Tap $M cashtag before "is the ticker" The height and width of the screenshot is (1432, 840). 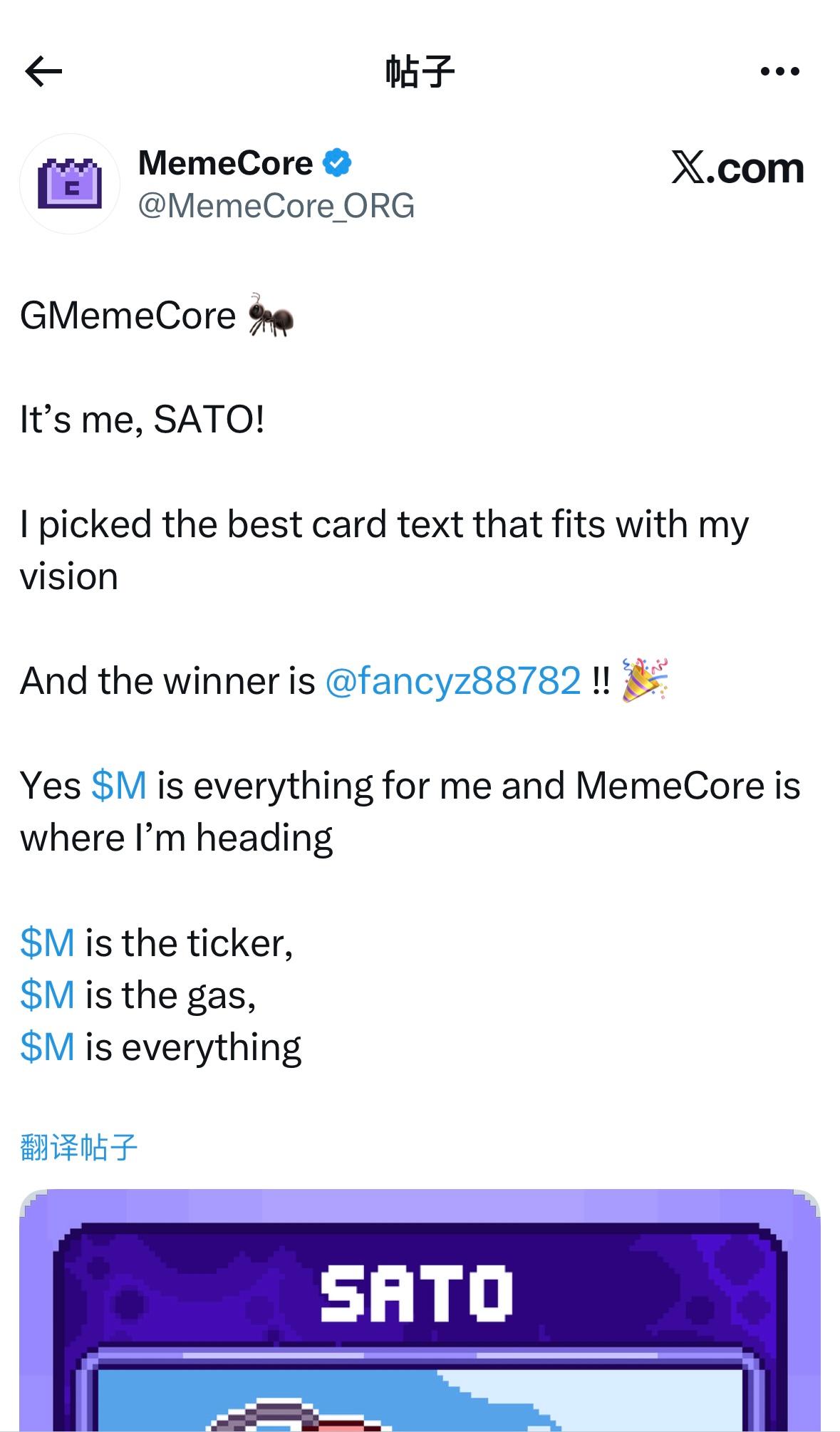click(47, 943)
